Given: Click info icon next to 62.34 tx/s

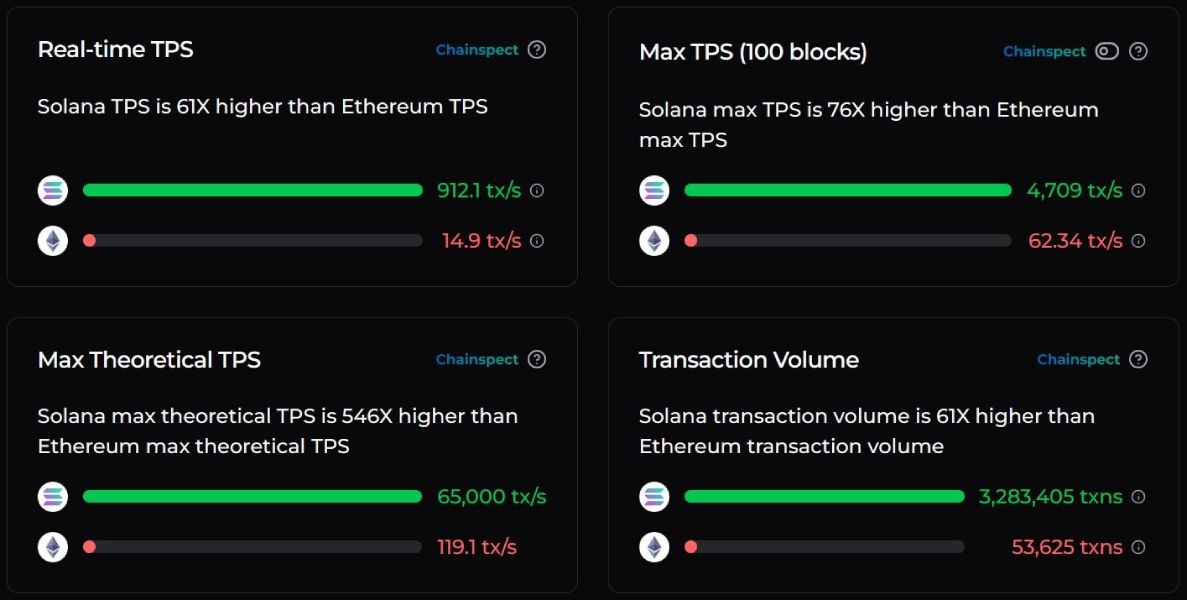Looking at the screenshot, I should click(1138, 240).
